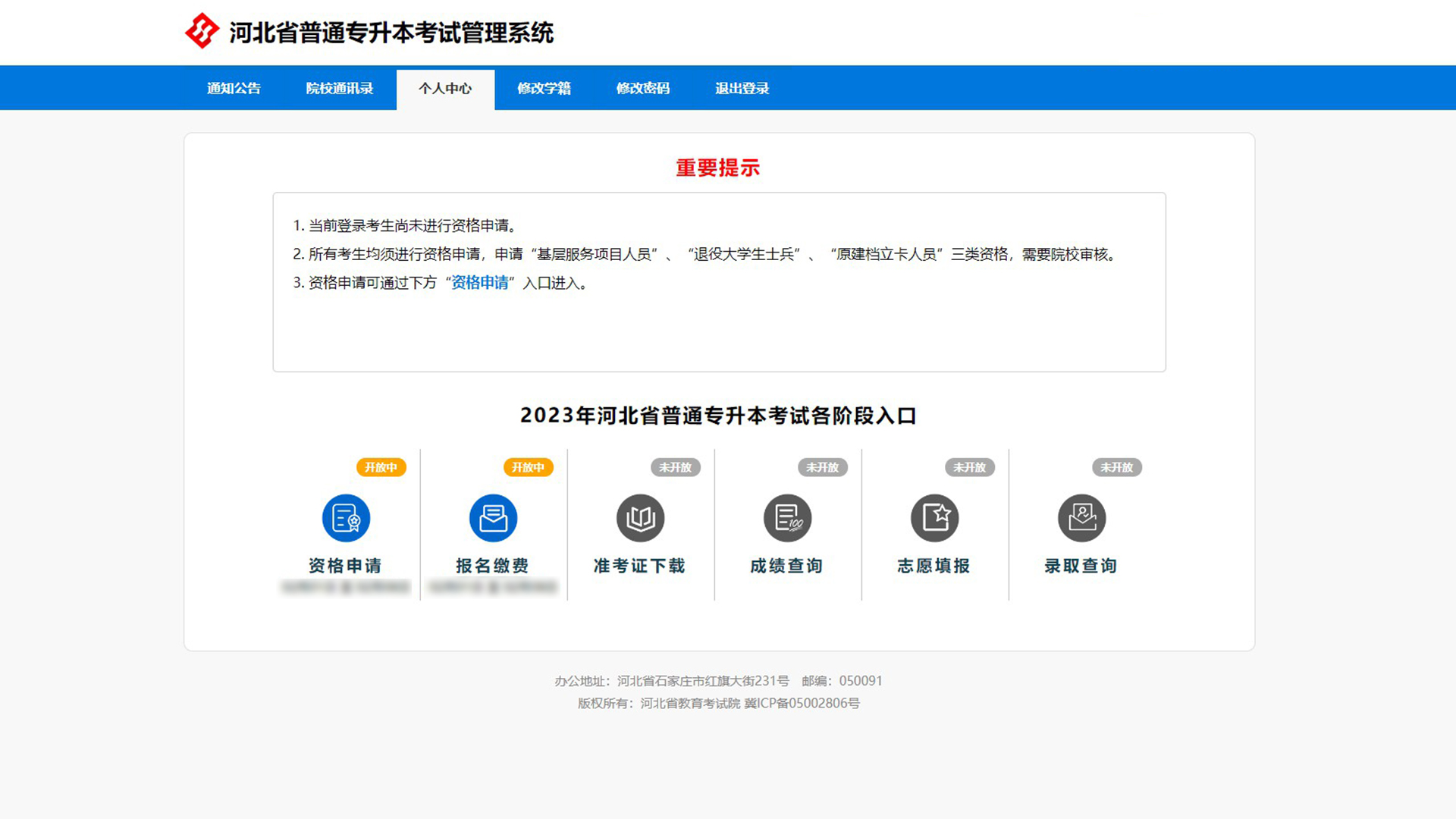
Task: Click the 河北省普通专升本考试管理系统 header title
Action: pyautogui.click(x=391, y=33)
